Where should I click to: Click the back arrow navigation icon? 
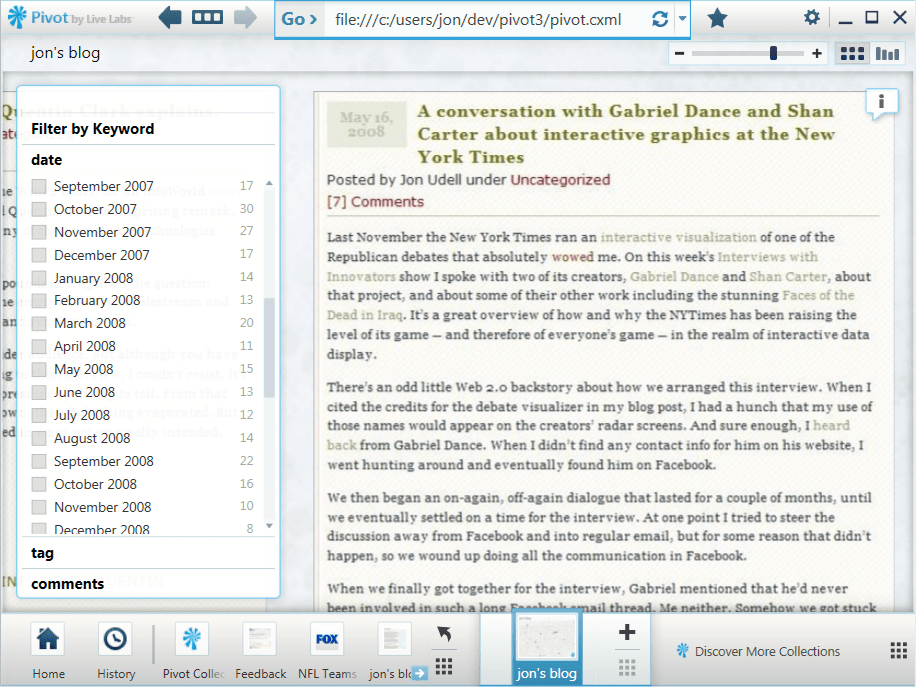[170, 18]
